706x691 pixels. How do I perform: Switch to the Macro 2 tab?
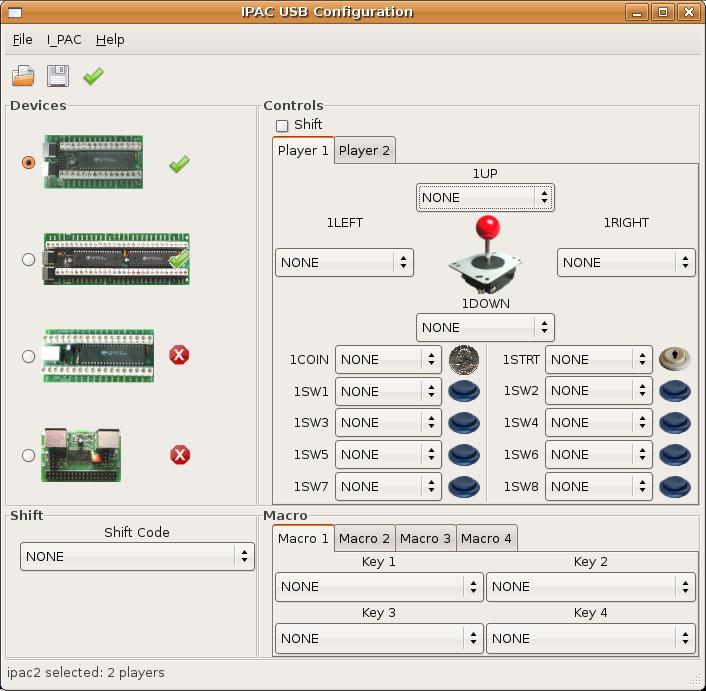tap(364, 538)
